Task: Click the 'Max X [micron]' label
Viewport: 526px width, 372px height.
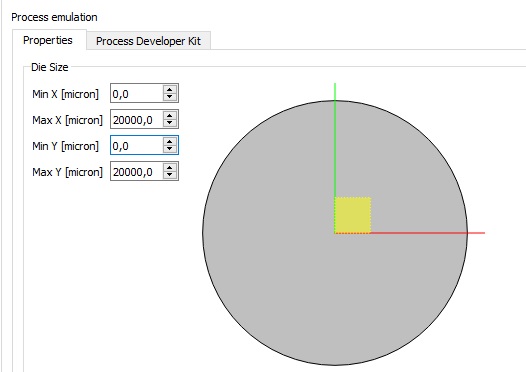Action: [x=67, y=120]
